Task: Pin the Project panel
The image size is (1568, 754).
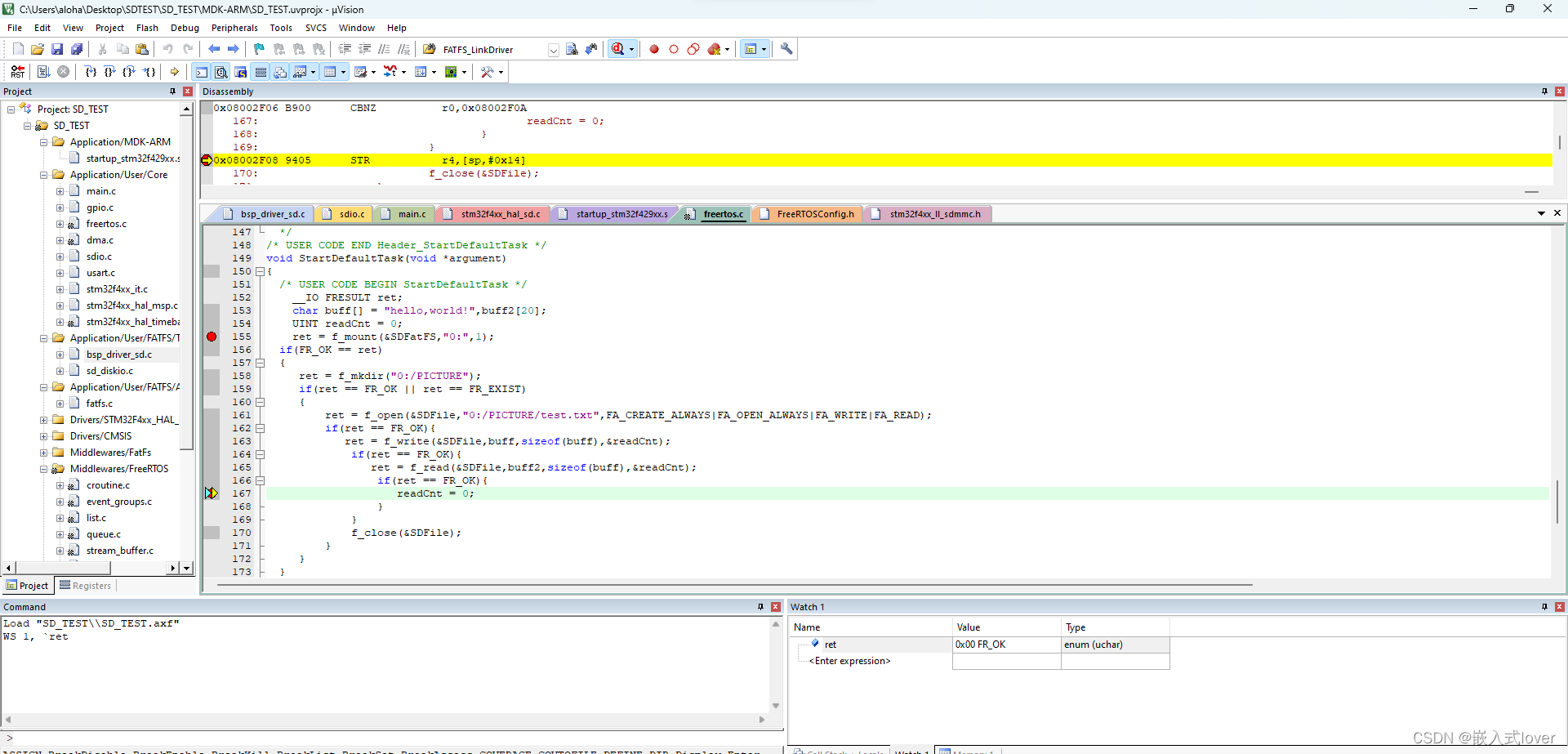Action: (172, 91)
